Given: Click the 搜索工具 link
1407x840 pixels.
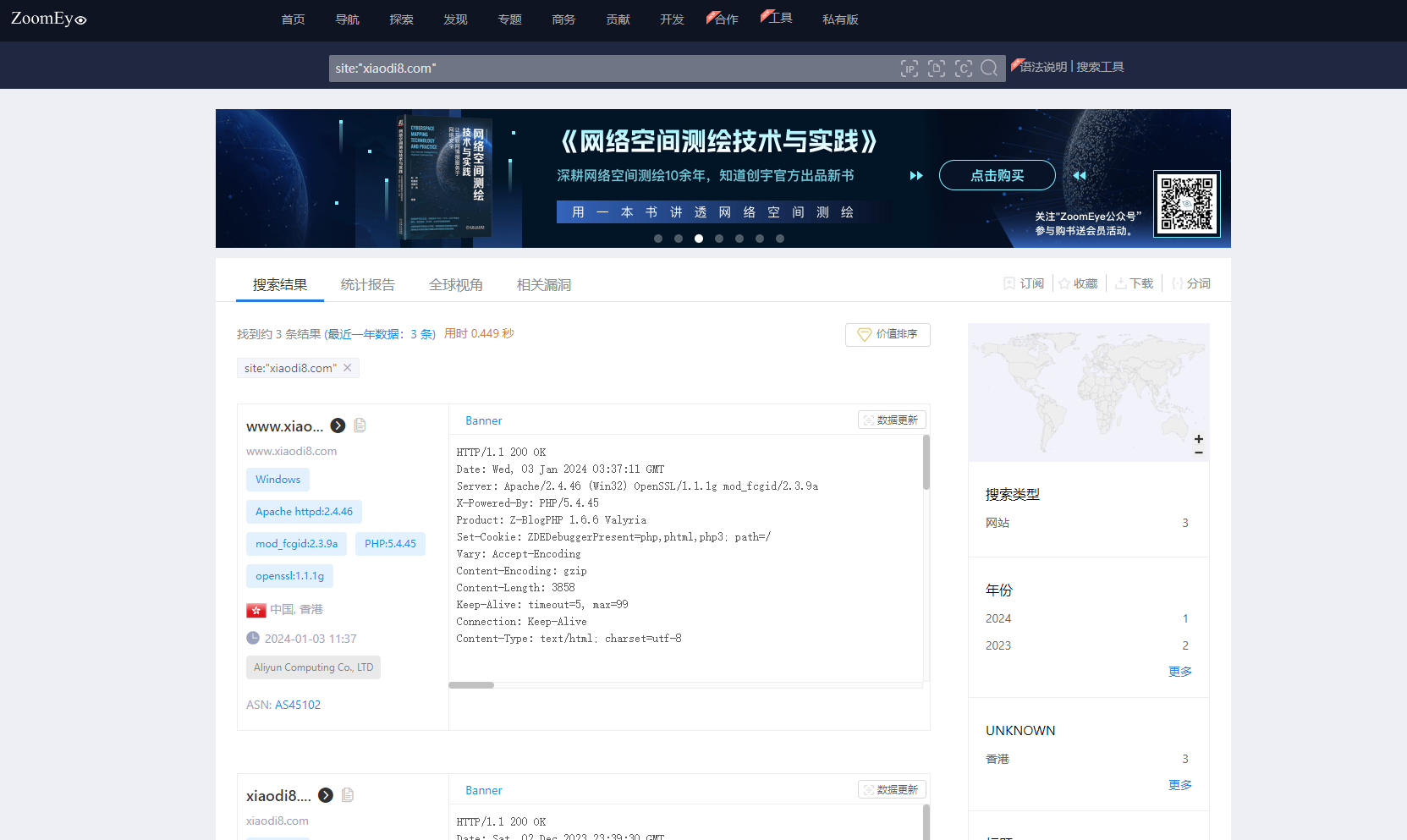Looking at the screenshot, I should [x=1100, y=67].
